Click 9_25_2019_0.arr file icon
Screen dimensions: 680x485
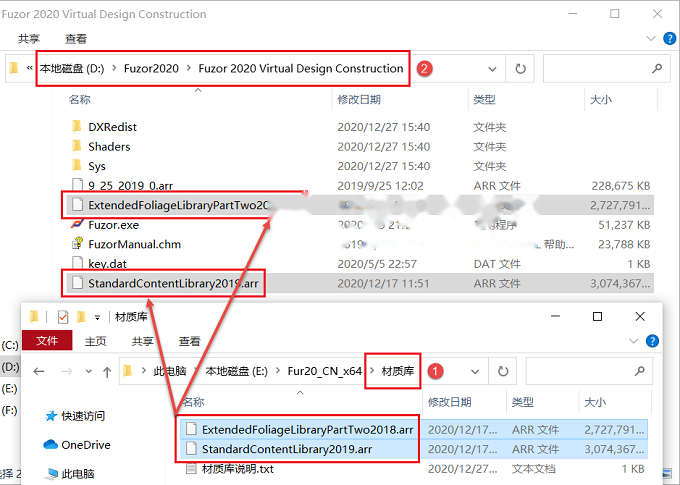coord(77,185)
